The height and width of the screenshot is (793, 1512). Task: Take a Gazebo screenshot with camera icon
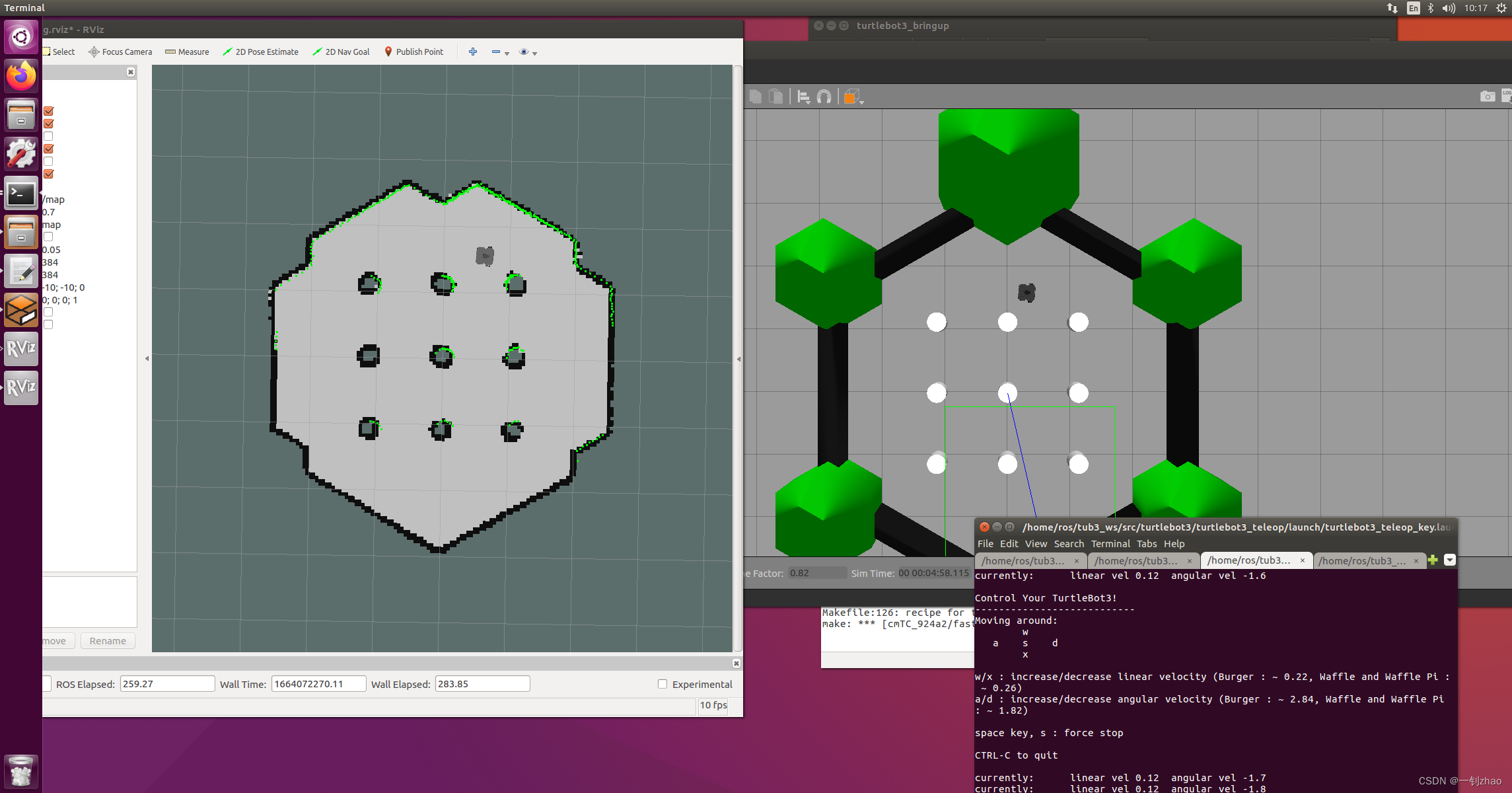(x=1487, y=96)
